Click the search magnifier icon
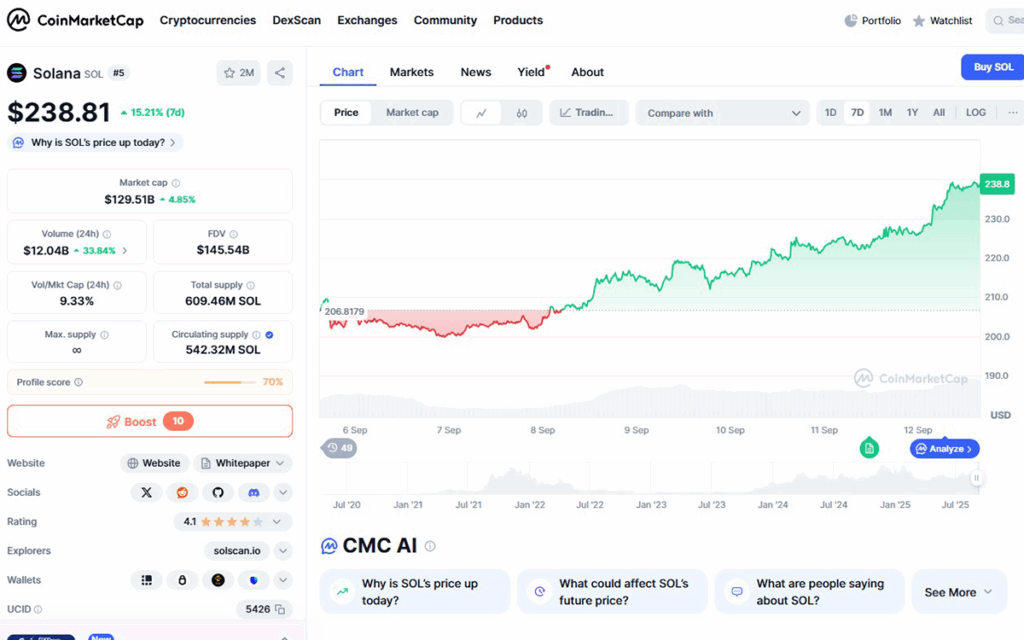This screenshot has width=1024, height=640. (998, 21)
